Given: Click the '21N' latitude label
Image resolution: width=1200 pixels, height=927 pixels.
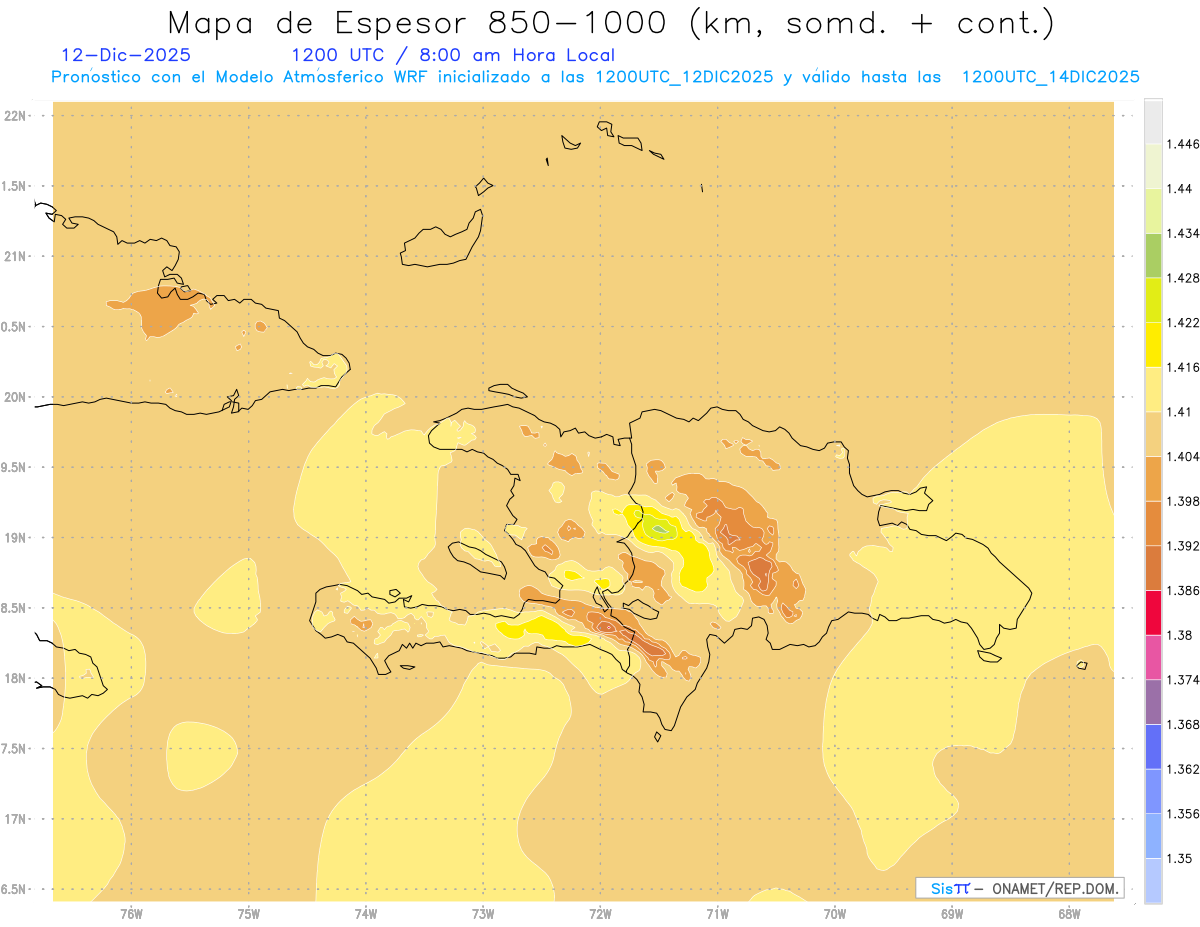Looking at the screenshot, I should click(14, 257).
